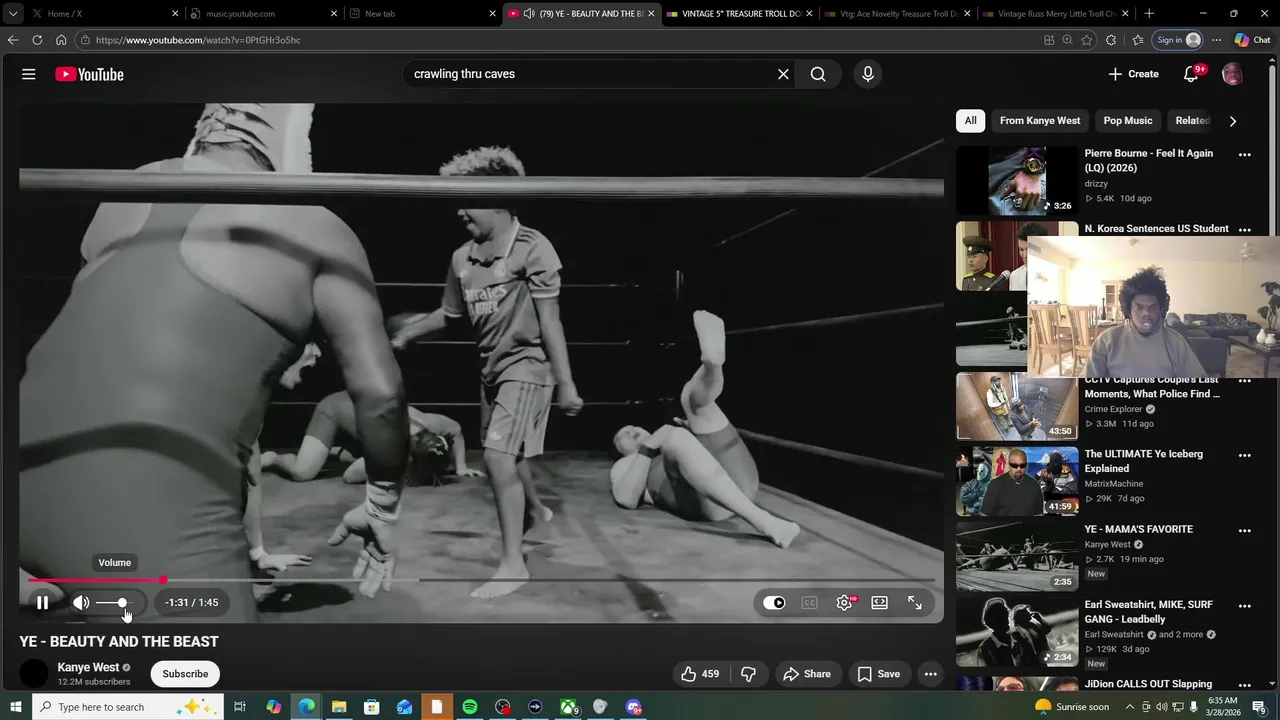Open more actions below the video

point(930,674)
